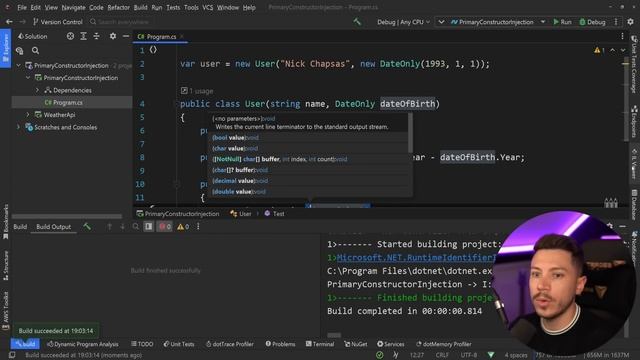Screen dimensions: 640x360
Task: Open the more actions menu beside Debug button
Action: point(616,22)
